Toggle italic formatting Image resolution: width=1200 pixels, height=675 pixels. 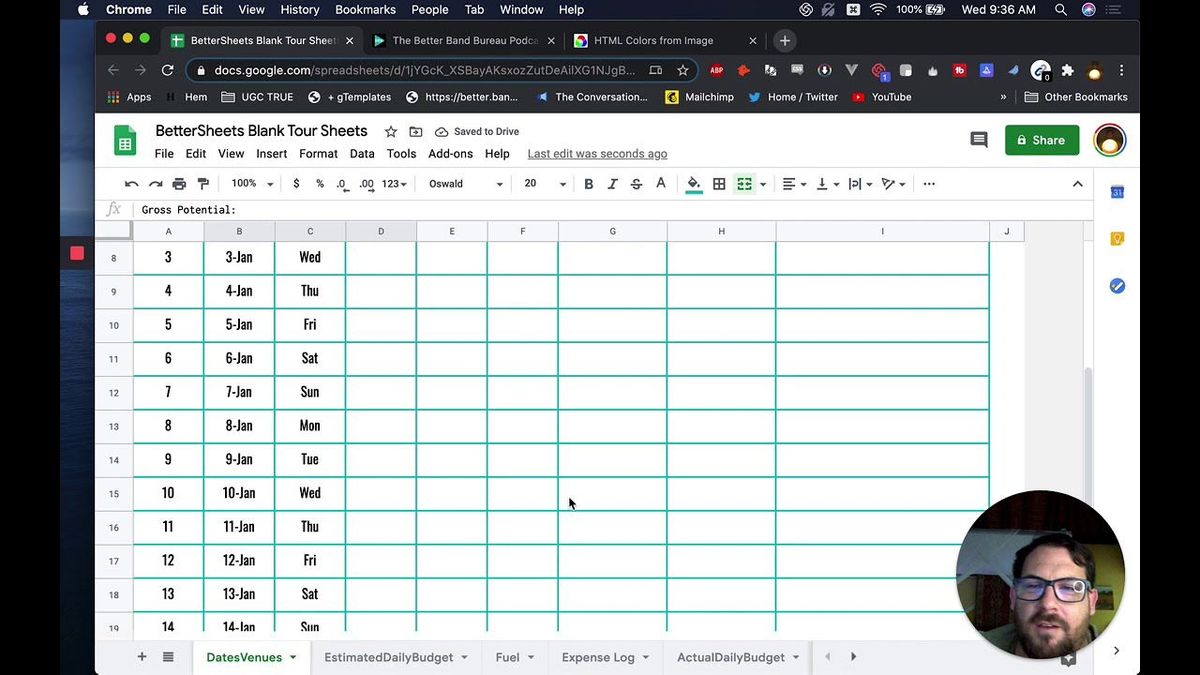tap(613, 183)
